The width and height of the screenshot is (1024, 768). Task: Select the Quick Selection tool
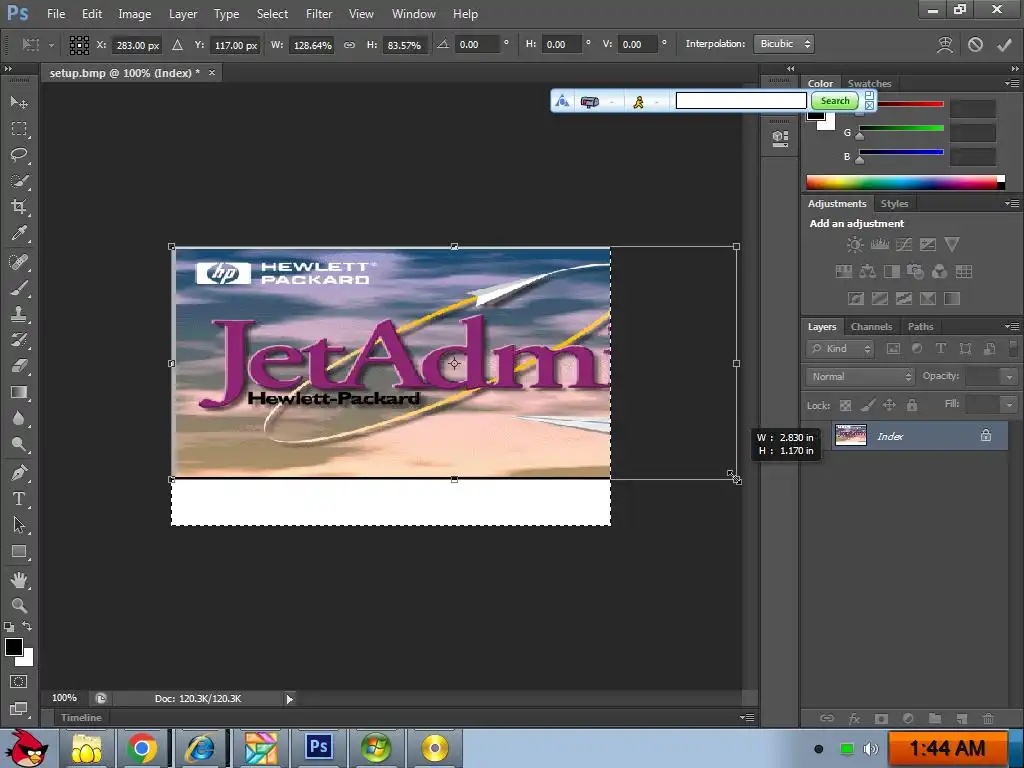point(19,181)
